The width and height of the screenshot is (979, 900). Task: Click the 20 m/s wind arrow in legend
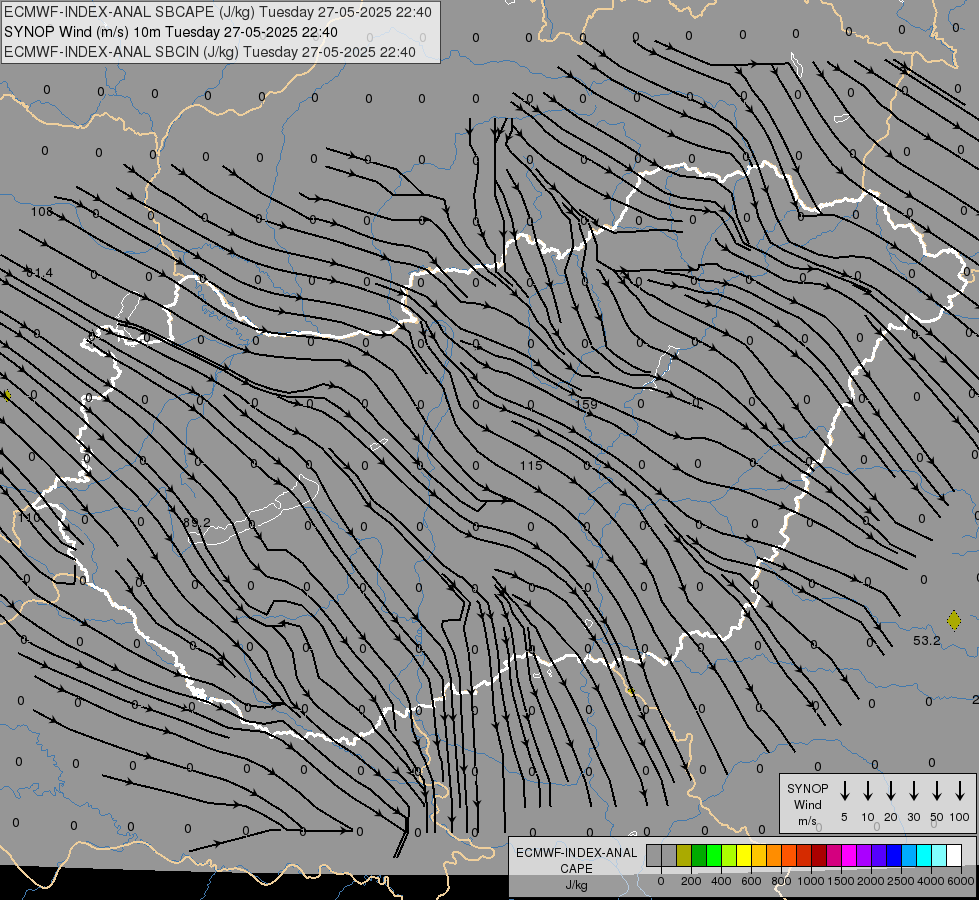[x=890, y=791]
